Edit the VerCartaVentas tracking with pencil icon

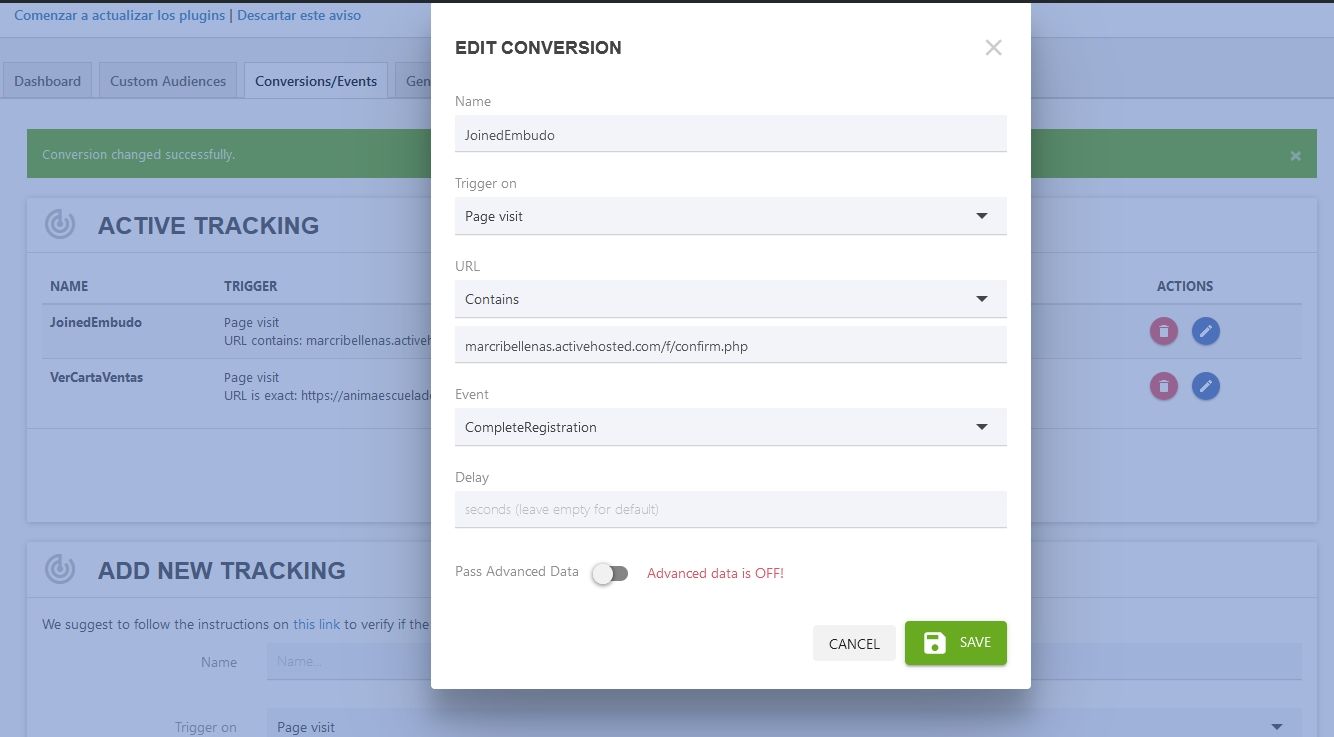tap(1206, 386)
